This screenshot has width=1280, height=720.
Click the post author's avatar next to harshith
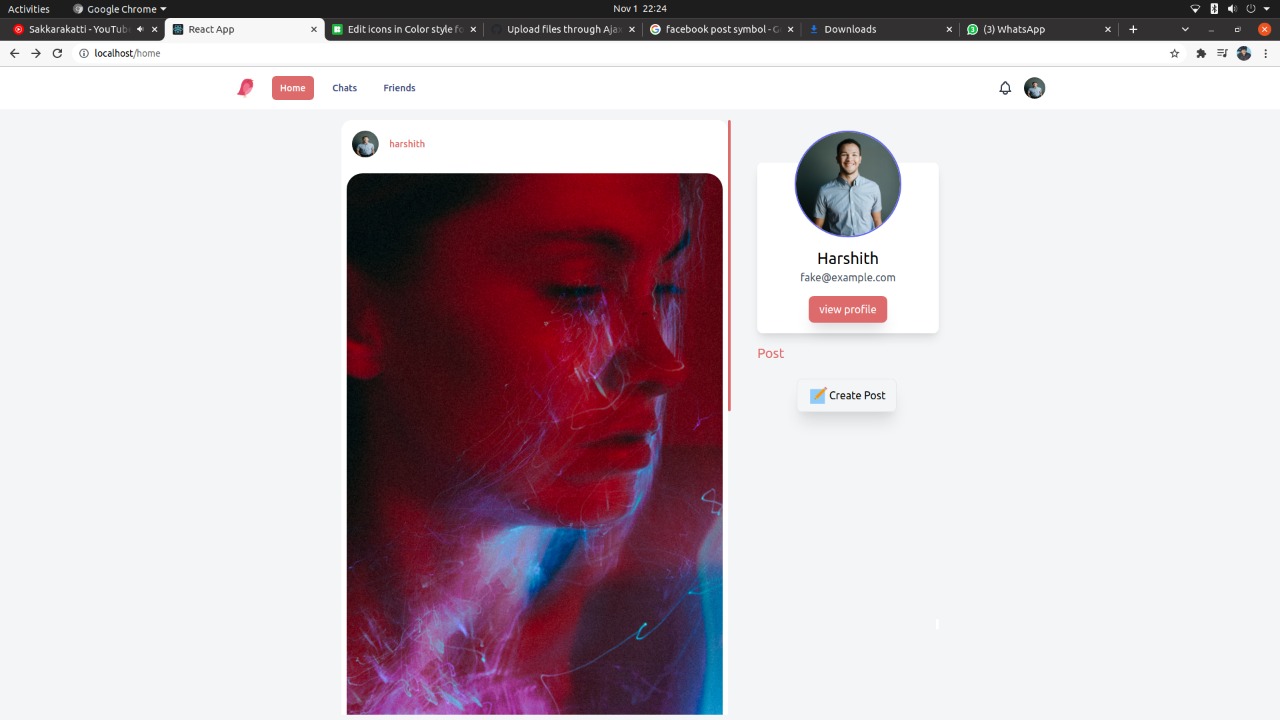pyautogui.click(x=365, y=144)
